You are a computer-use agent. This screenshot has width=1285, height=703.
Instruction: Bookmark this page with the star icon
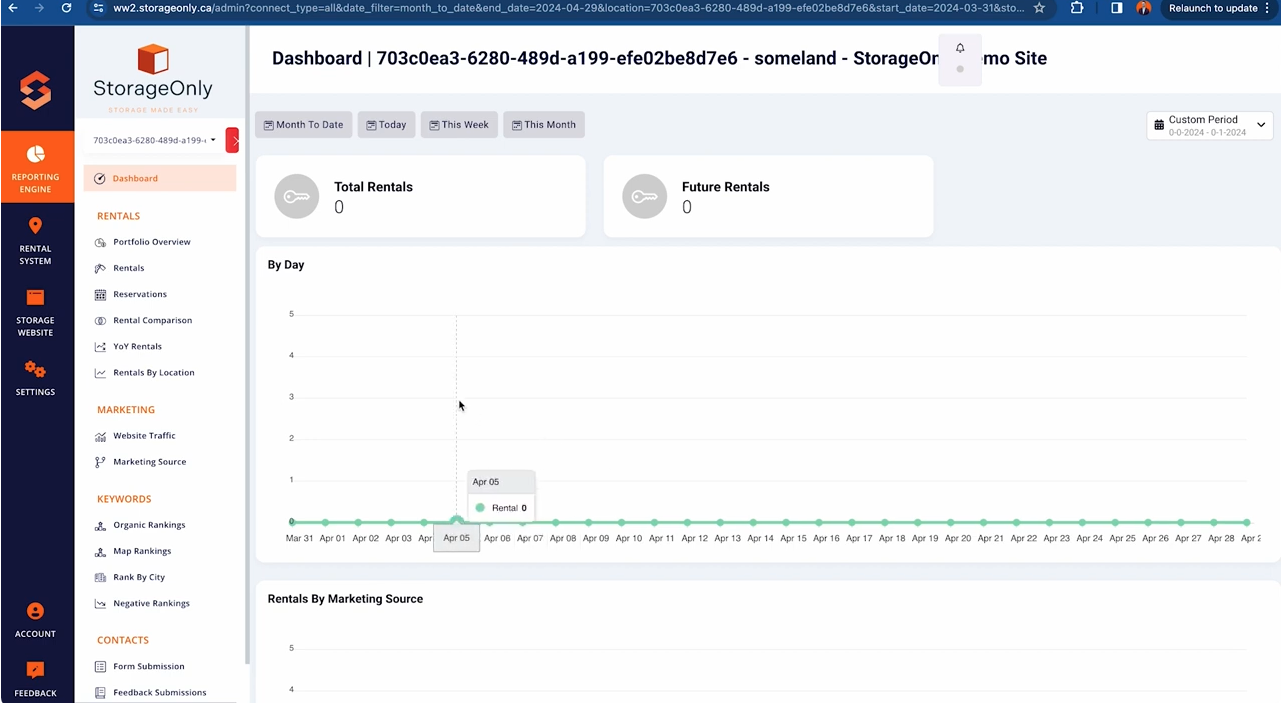coord(1039,8)
